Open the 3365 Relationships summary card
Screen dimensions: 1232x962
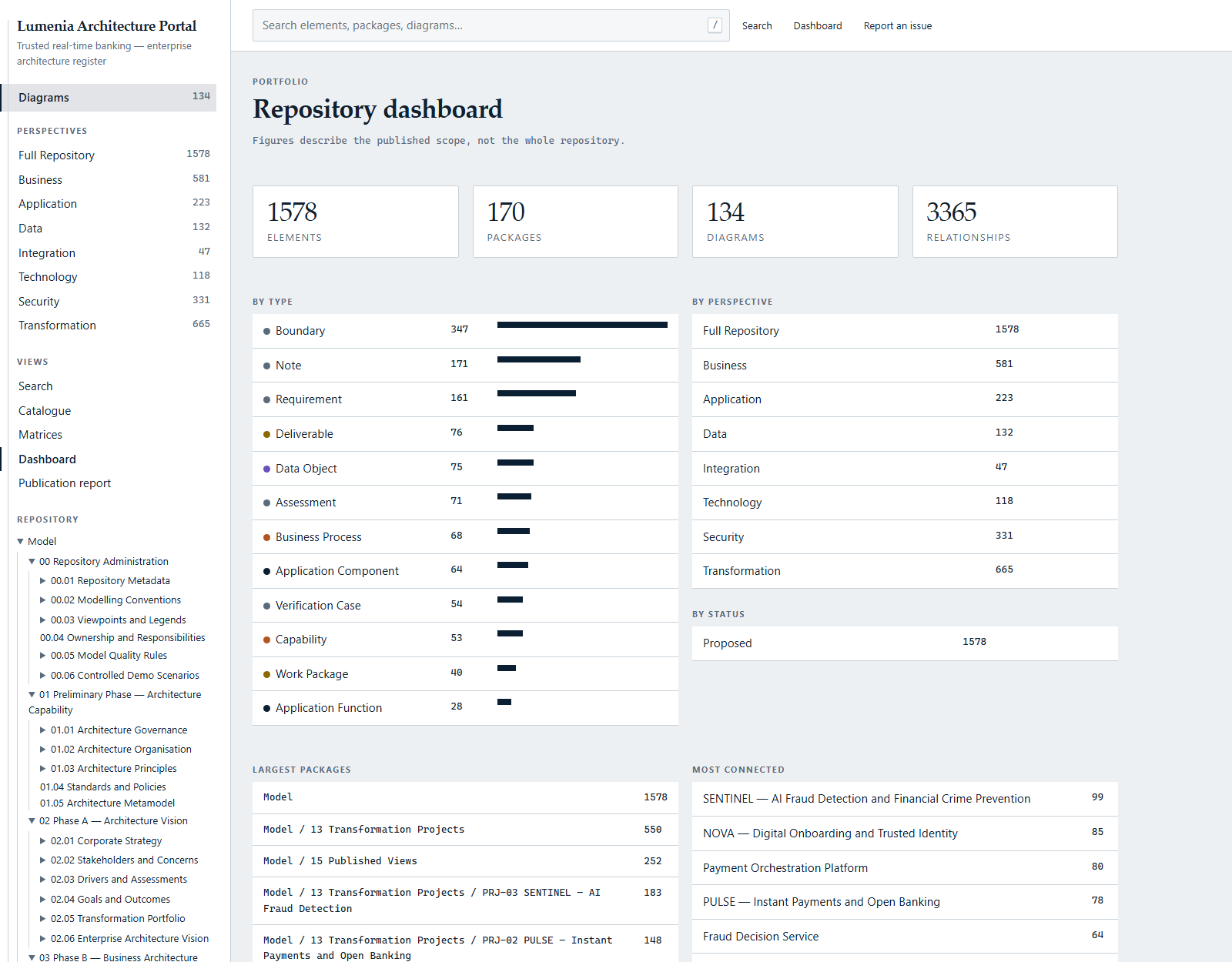1015,222
